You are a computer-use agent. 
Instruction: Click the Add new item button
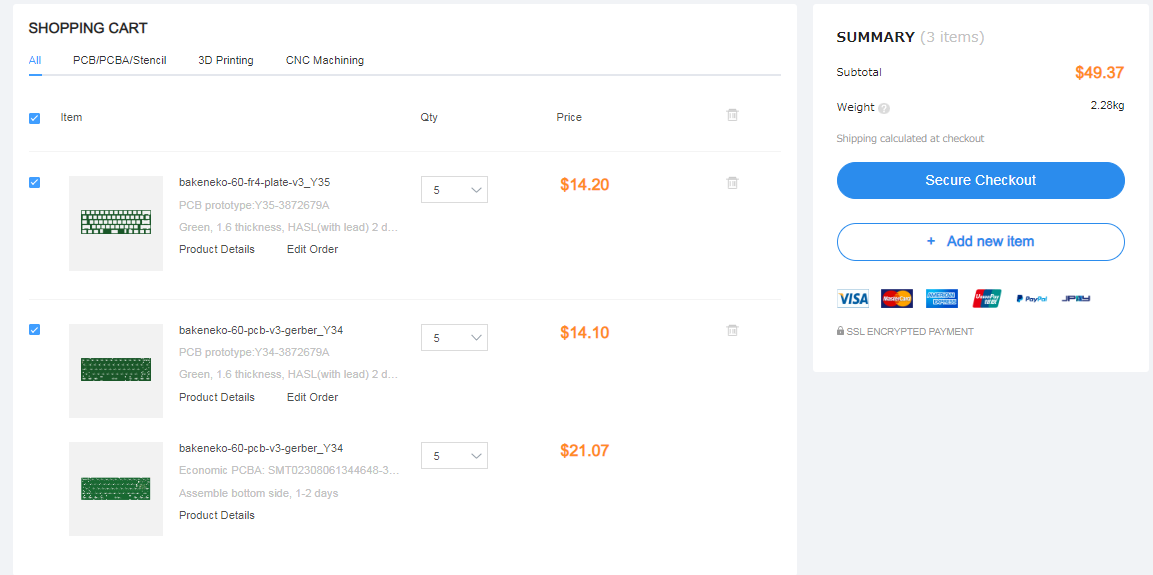(980, 242)
